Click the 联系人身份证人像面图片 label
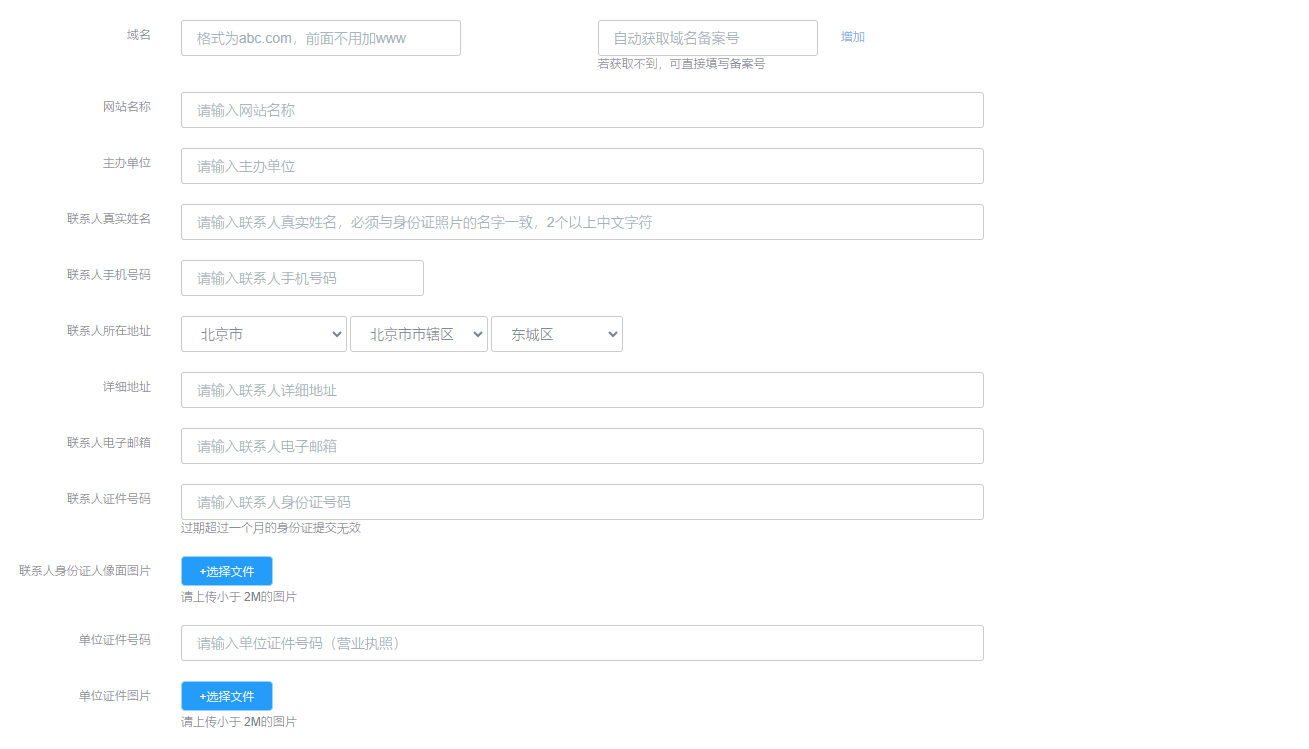The image size is (1309, 749). tap(85, 571)
